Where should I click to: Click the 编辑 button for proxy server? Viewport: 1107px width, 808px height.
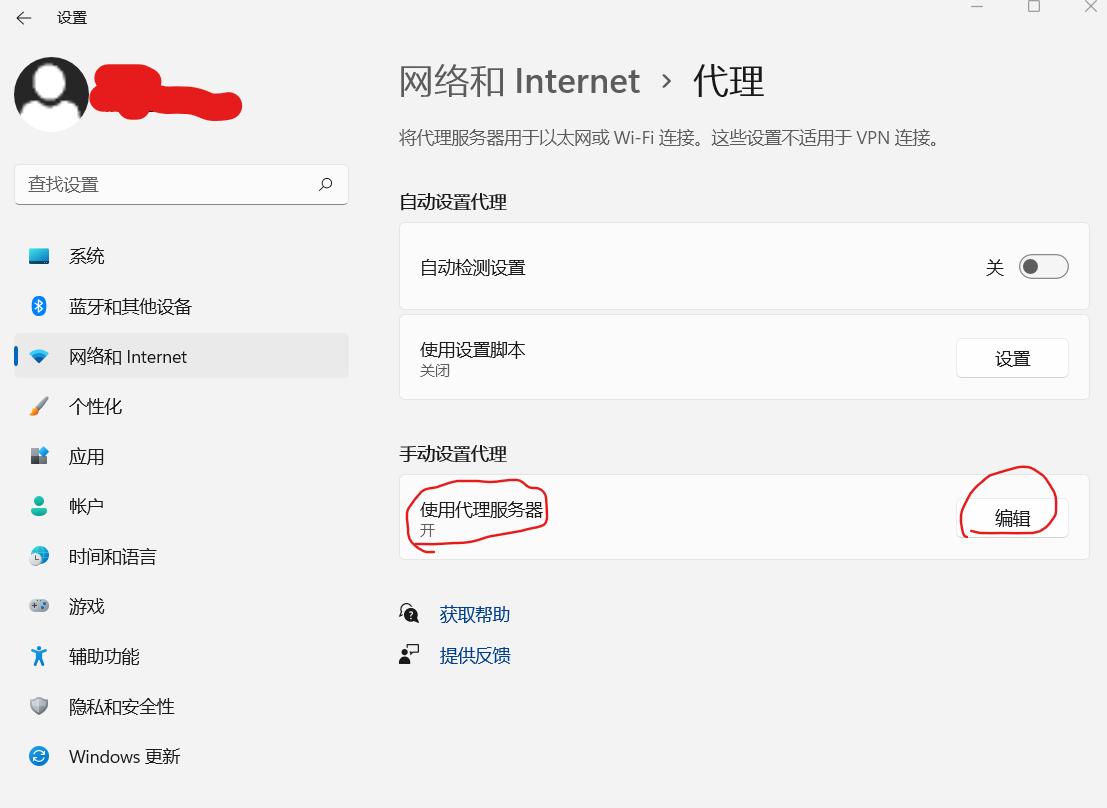click(x=1012, y=517)
